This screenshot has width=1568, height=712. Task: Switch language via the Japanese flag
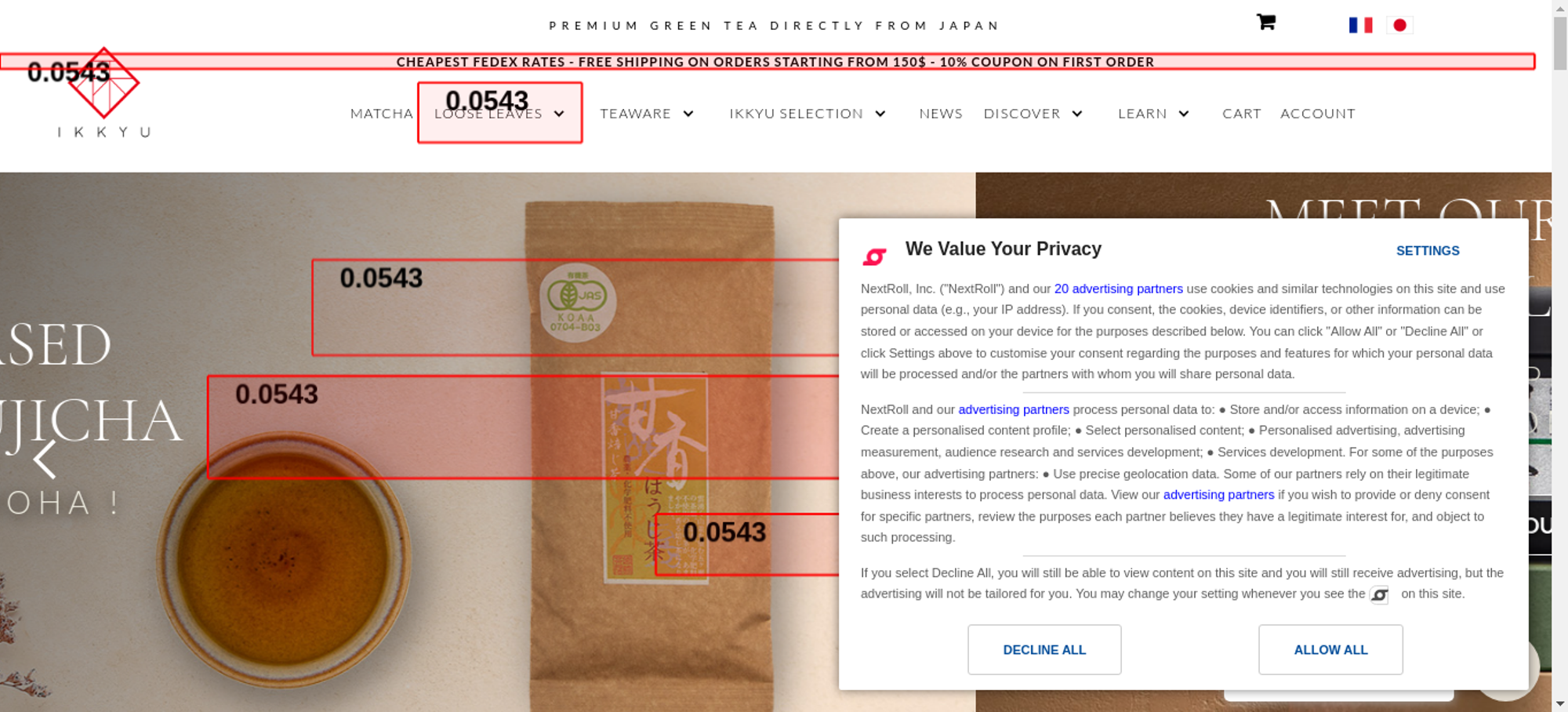(1399, 25)
